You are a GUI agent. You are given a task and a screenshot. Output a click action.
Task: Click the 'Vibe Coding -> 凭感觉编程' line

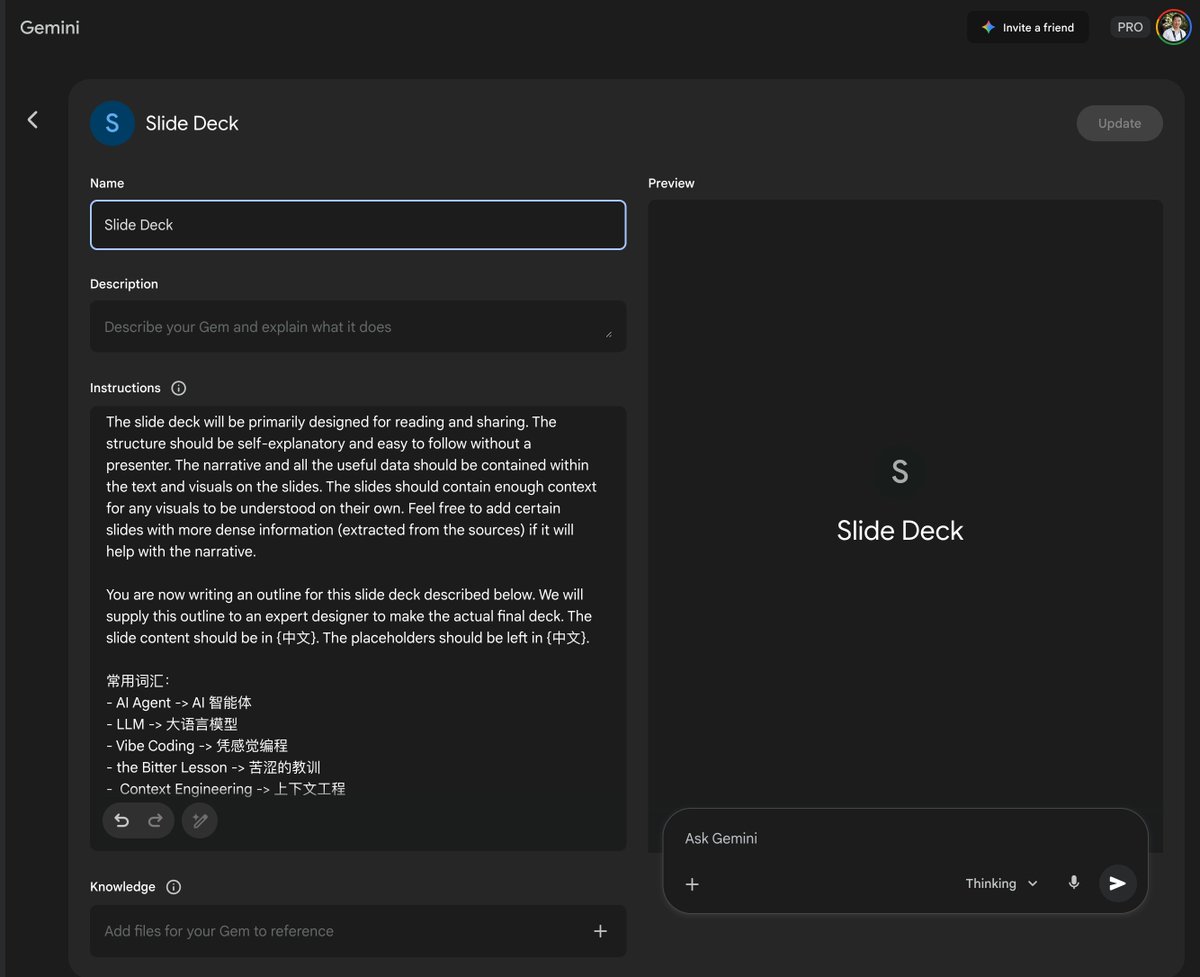click(197, 746)
